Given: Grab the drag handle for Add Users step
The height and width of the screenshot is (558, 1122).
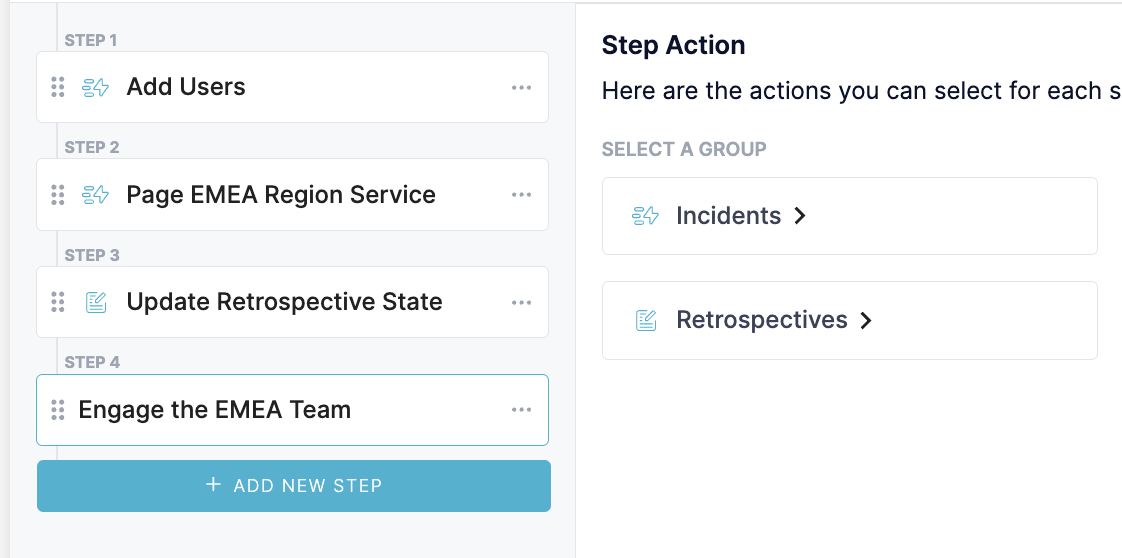Looking at the screenshot, I should pos(58,87).
